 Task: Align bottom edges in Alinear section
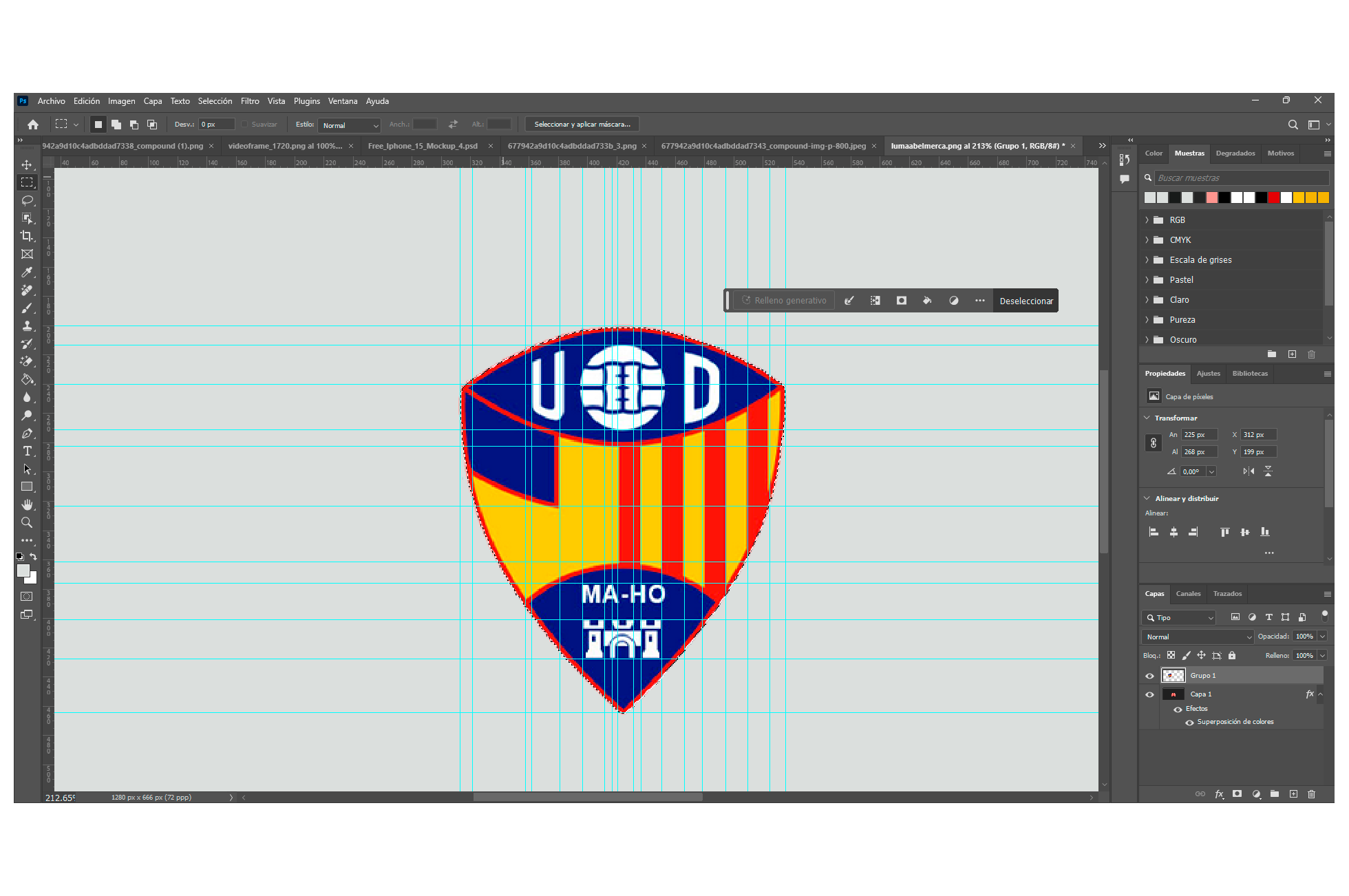click(1265, 532)
